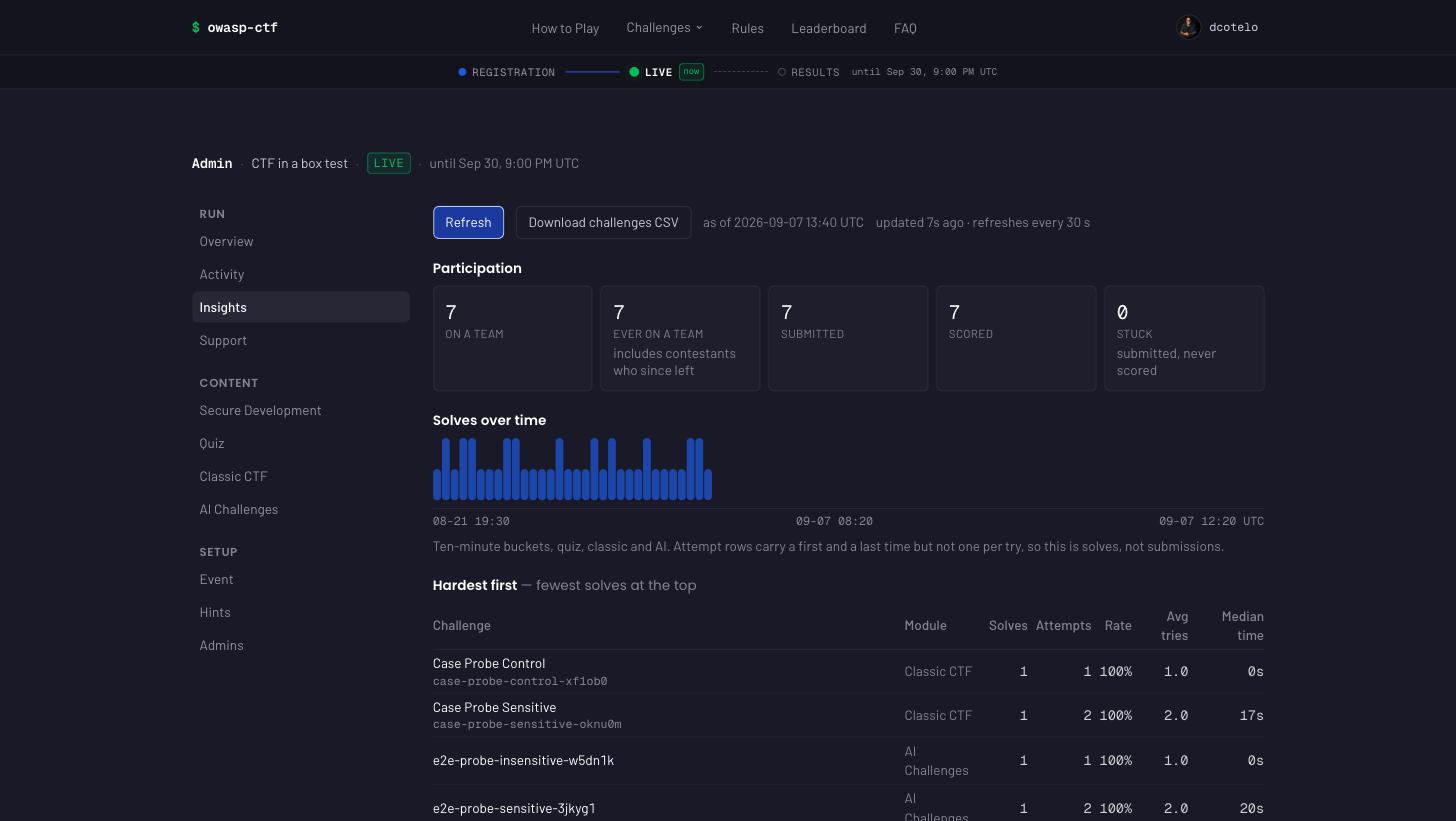Image resolution: width=1456 pixels, height=821 pixels.
Task: Click the 'On a team' stat card
Action: tap(513, 338)
